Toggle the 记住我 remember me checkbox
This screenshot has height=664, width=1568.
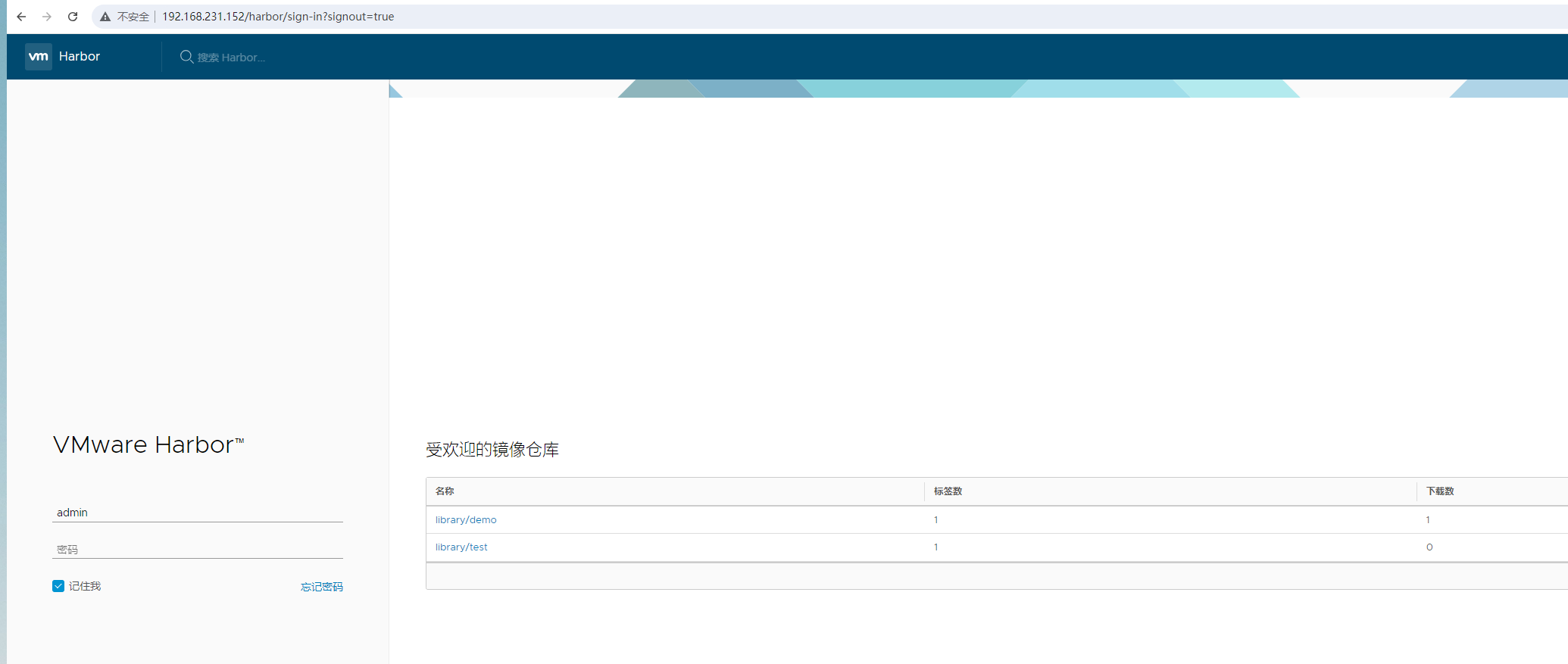click(x=58, y=586)
